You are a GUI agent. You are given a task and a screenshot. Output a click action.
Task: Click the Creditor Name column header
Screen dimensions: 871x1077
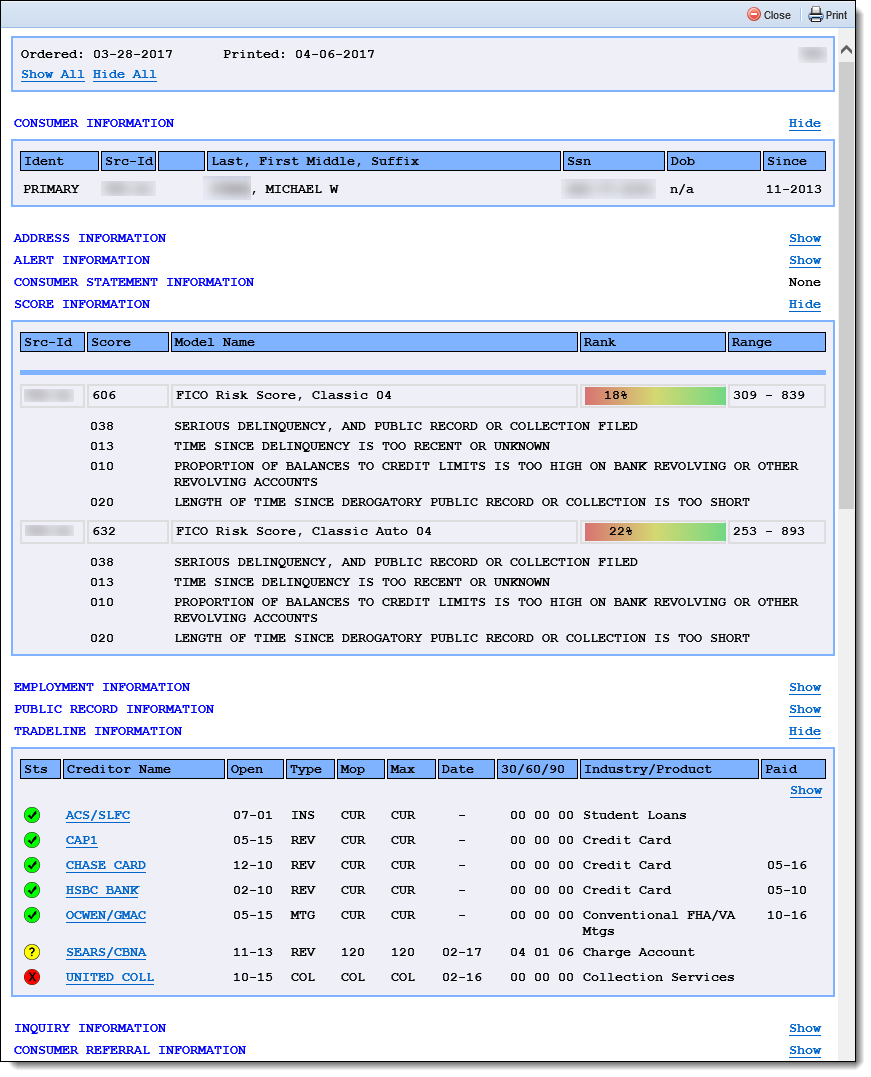tap(144, 769)
